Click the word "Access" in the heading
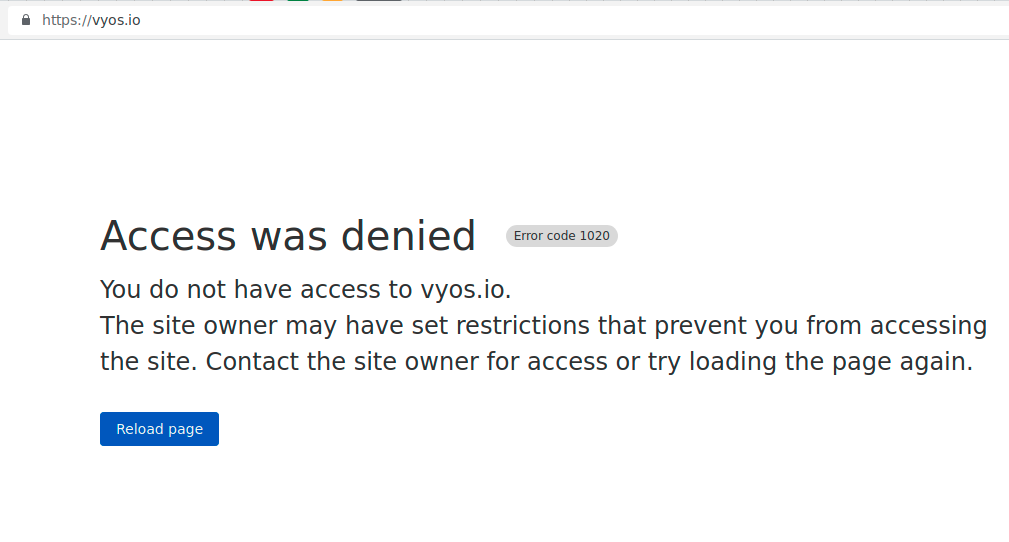Viewport: 1009px width, 542px height. [x=168, y=236]
